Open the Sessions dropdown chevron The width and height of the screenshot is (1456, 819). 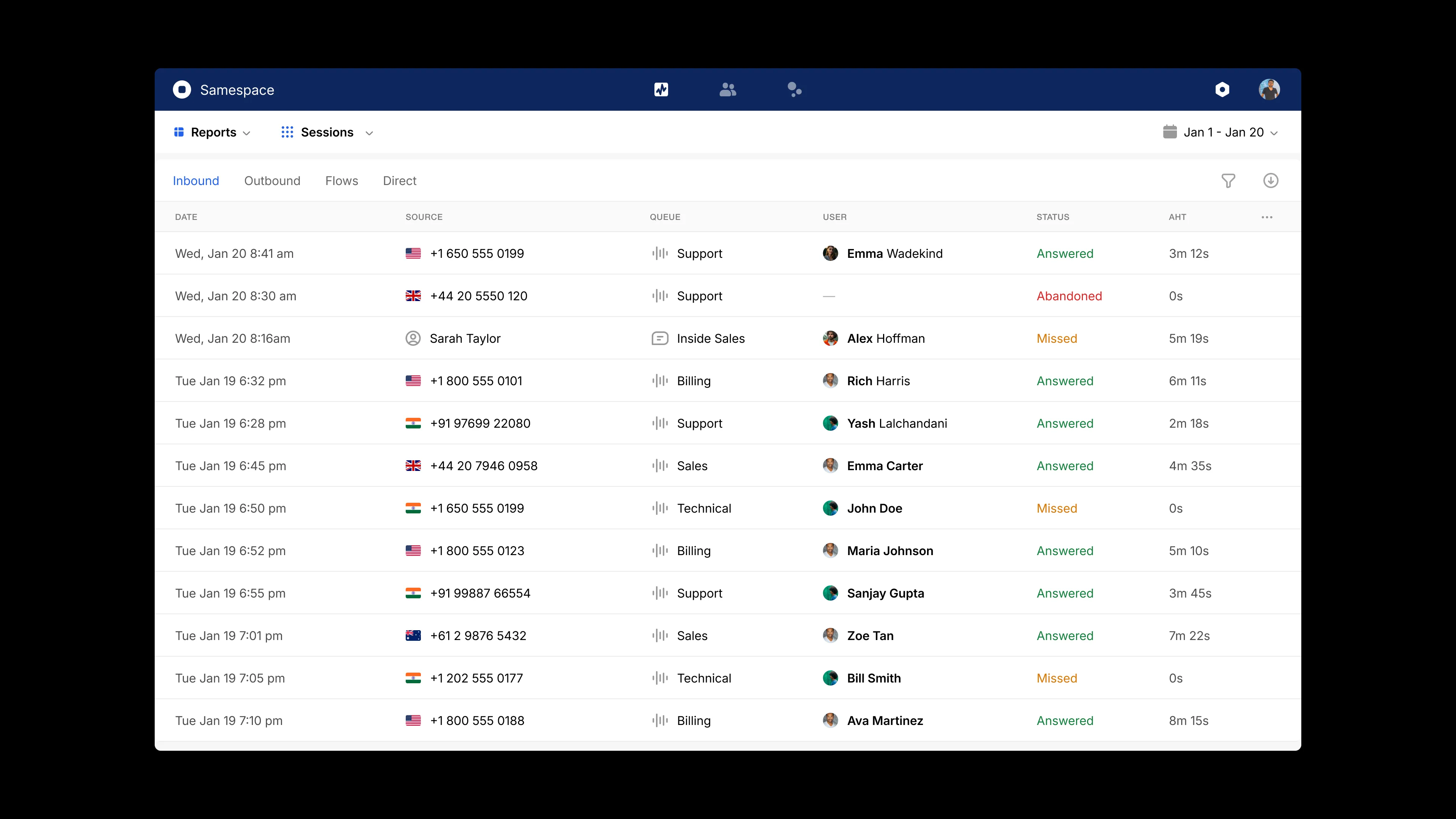(370, 133)
